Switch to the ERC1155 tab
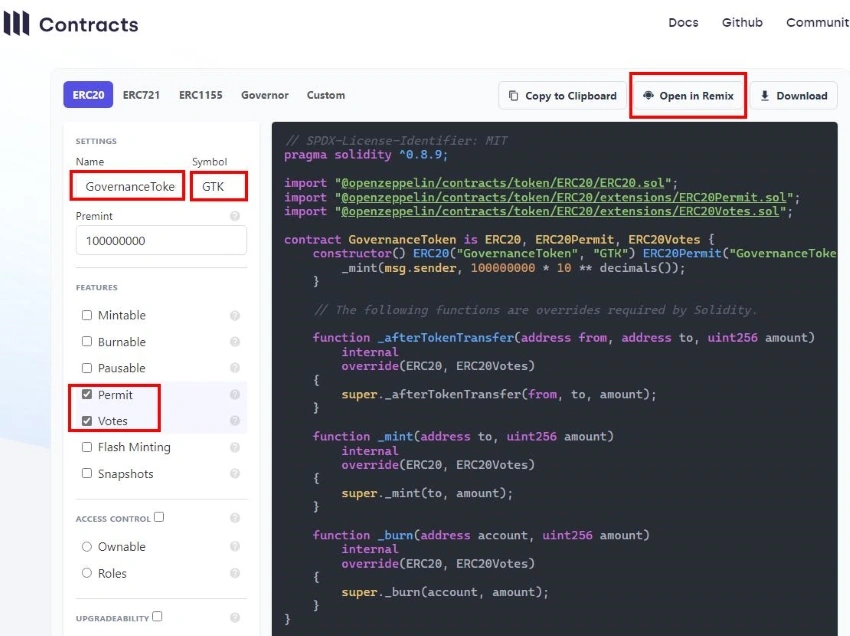Image resolution: width=850 pixels, height=636 pixels. [201, 95]
